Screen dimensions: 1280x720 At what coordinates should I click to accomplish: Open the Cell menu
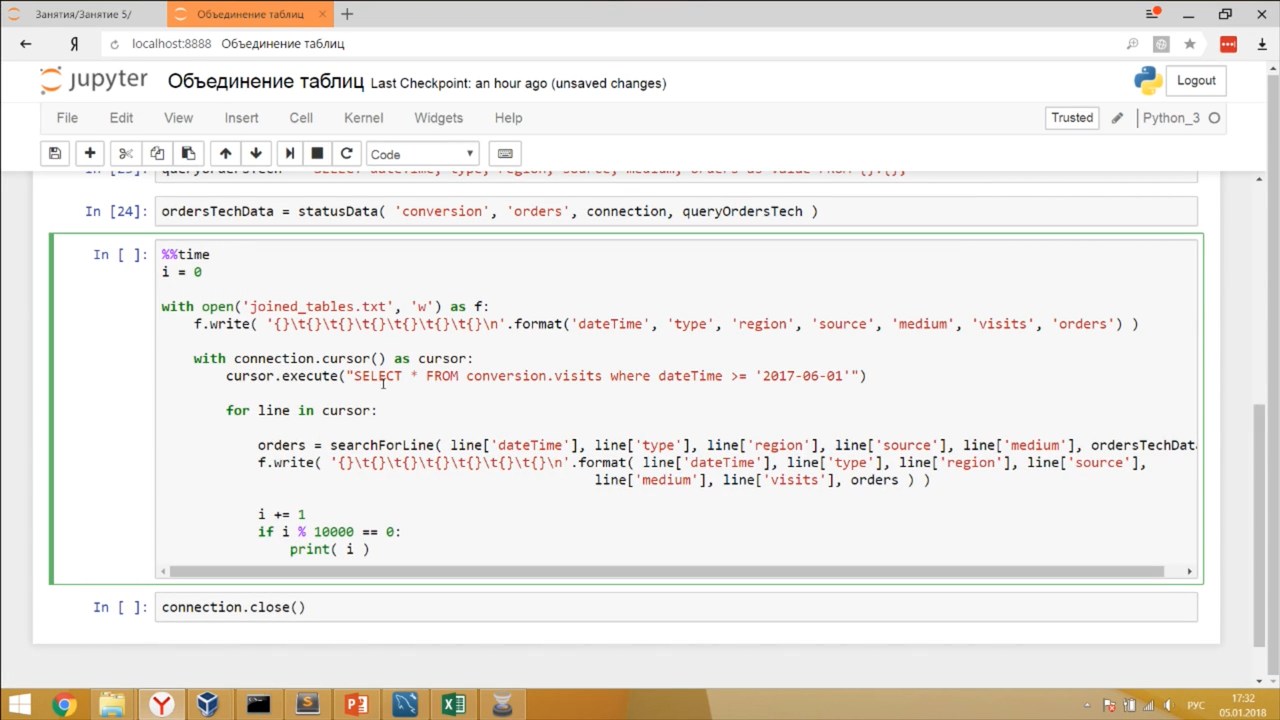pos(301,118)
